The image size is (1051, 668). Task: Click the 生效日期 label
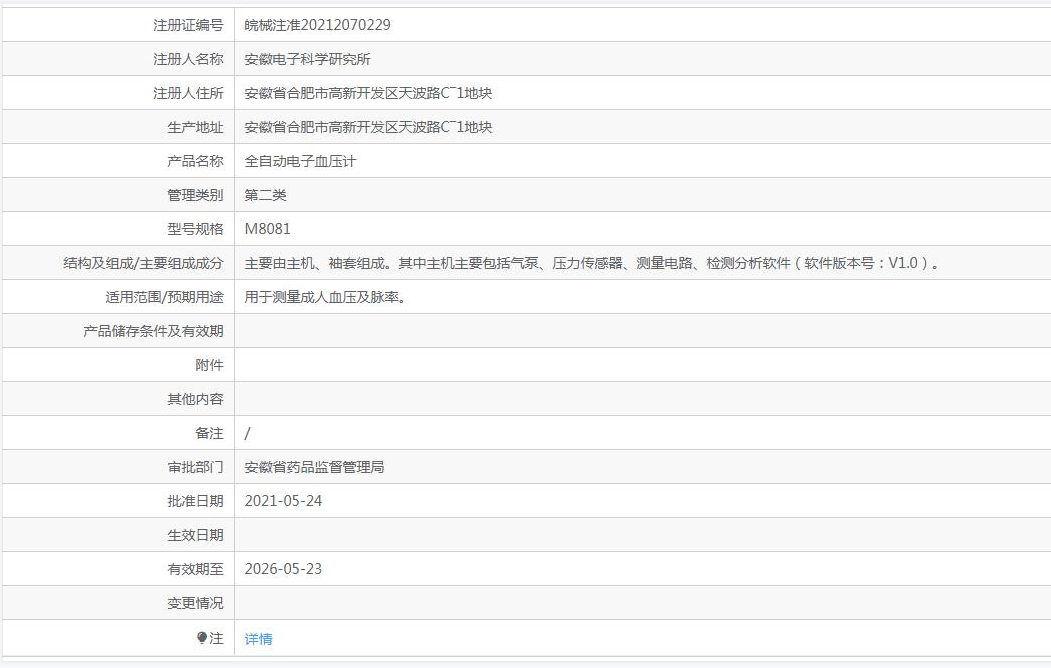click(195, 535)
